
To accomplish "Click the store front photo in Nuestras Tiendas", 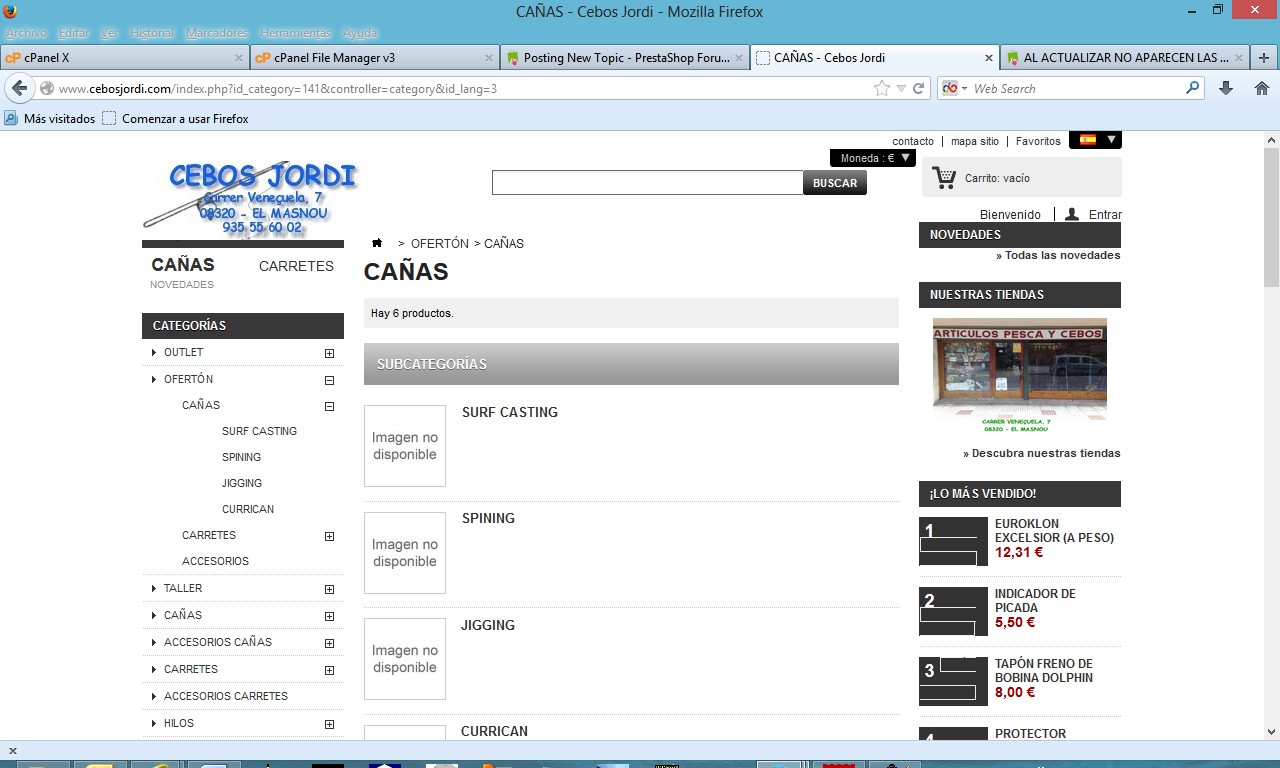I will click(1020, 376).
